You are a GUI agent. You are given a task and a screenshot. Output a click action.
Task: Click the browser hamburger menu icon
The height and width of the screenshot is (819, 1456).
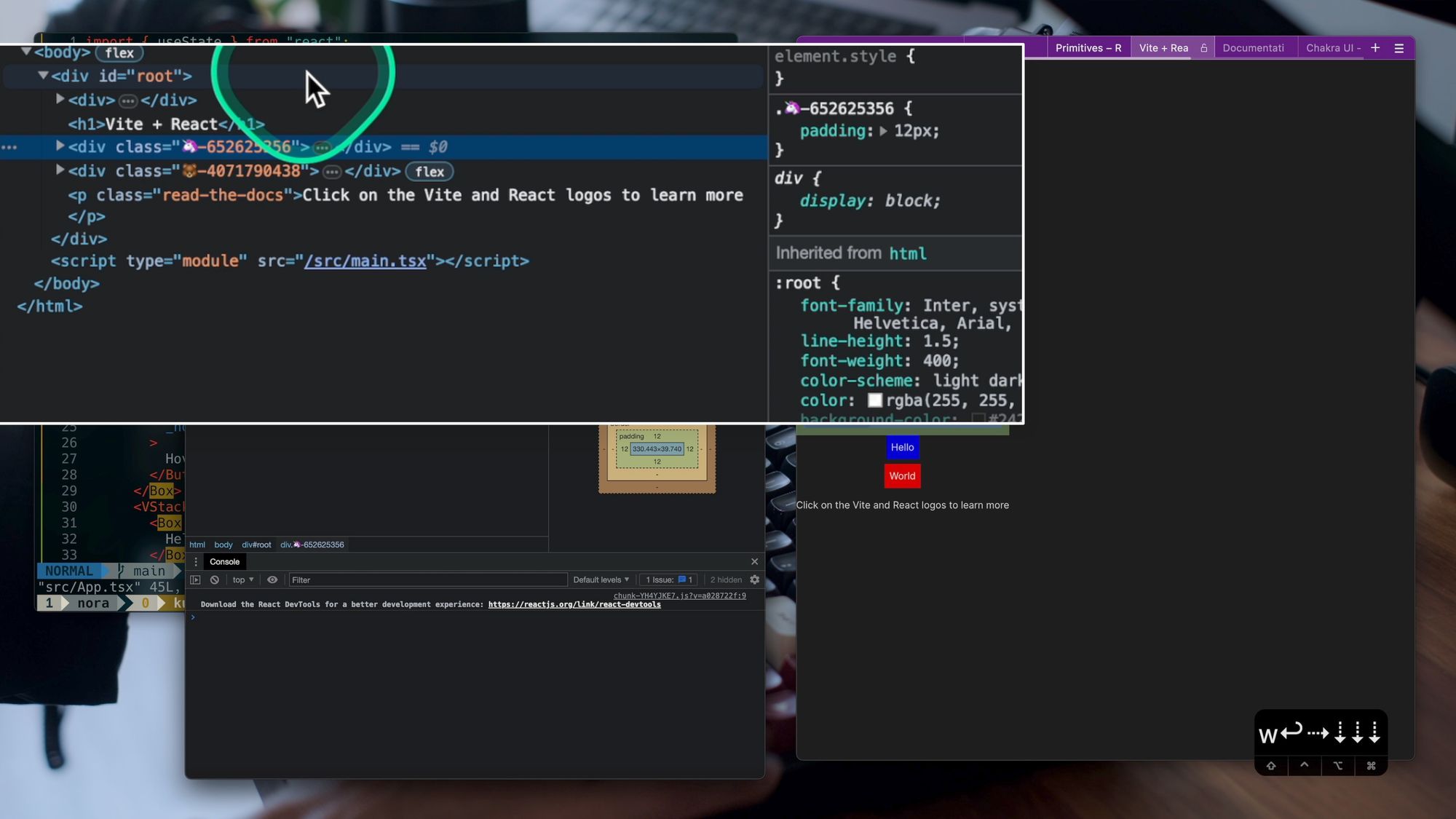1398,48
